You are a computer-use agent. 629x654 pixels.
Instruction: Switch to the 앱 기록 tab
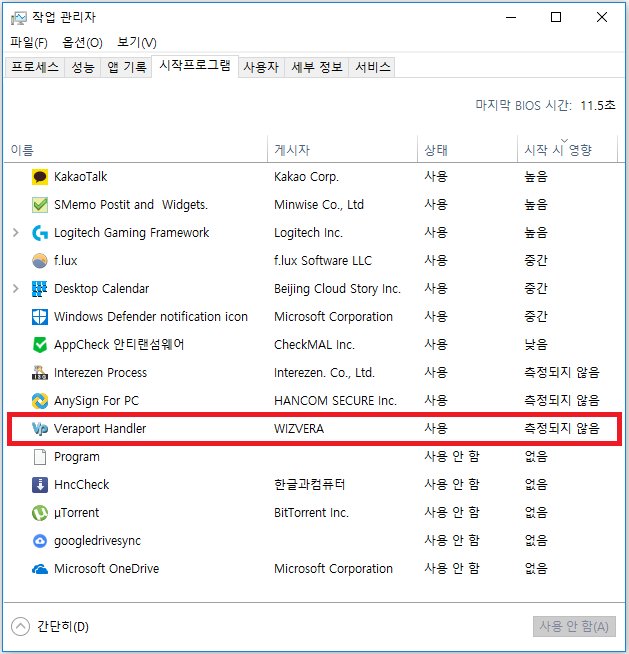point(126,67)
